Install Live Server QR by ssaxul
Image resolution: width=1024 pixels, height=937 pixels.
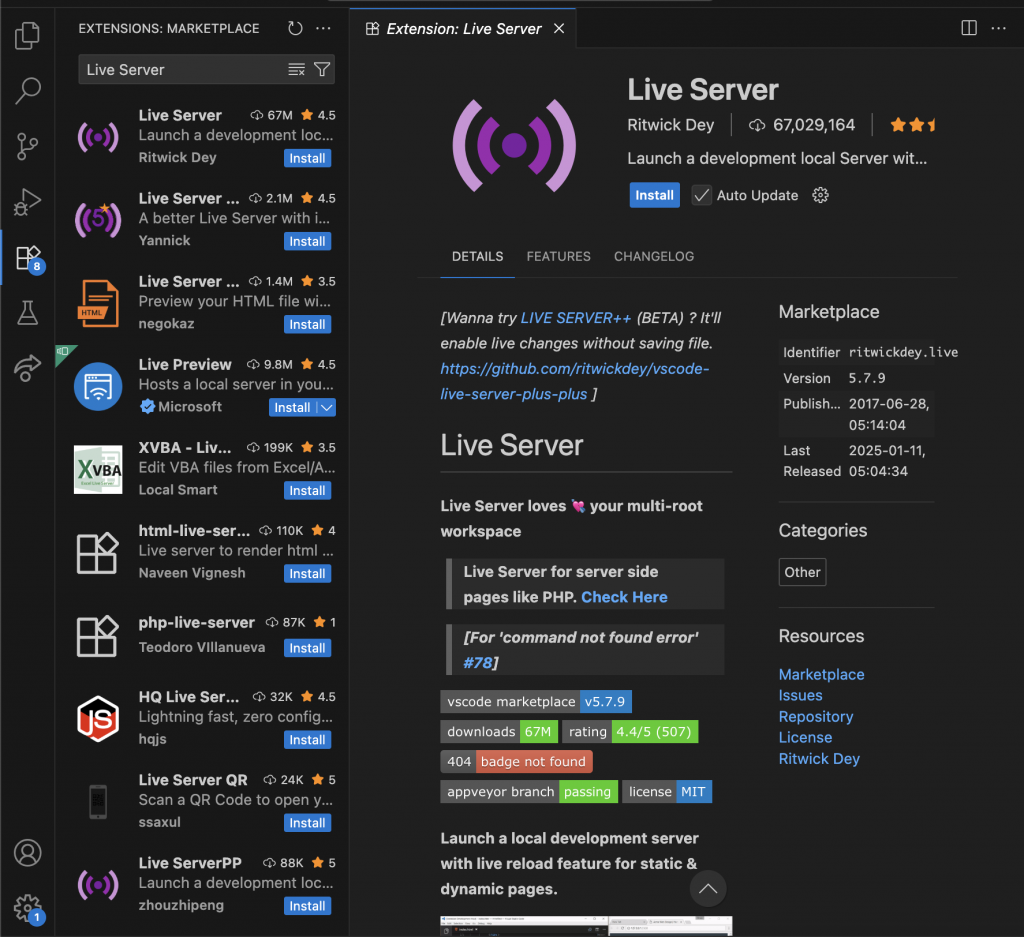(x=307, y=823)
